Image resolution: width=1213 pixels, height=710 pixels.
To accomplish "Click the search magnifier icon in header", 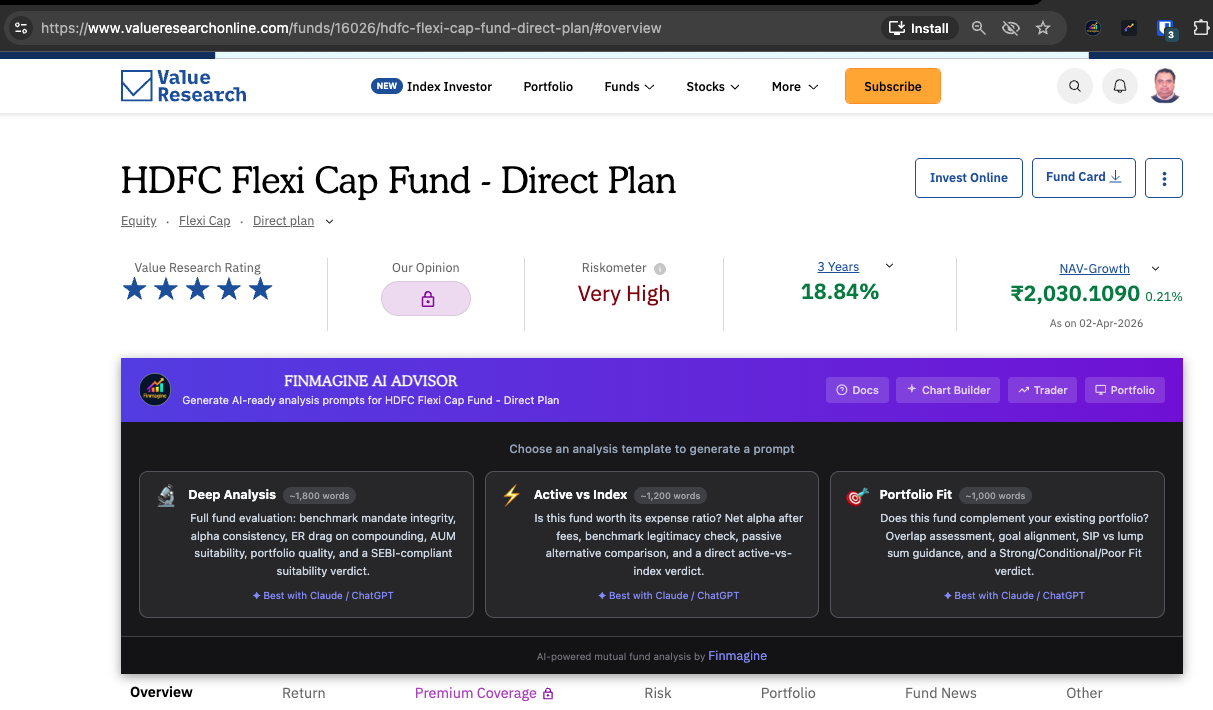I will click(x=1075, y=87).
